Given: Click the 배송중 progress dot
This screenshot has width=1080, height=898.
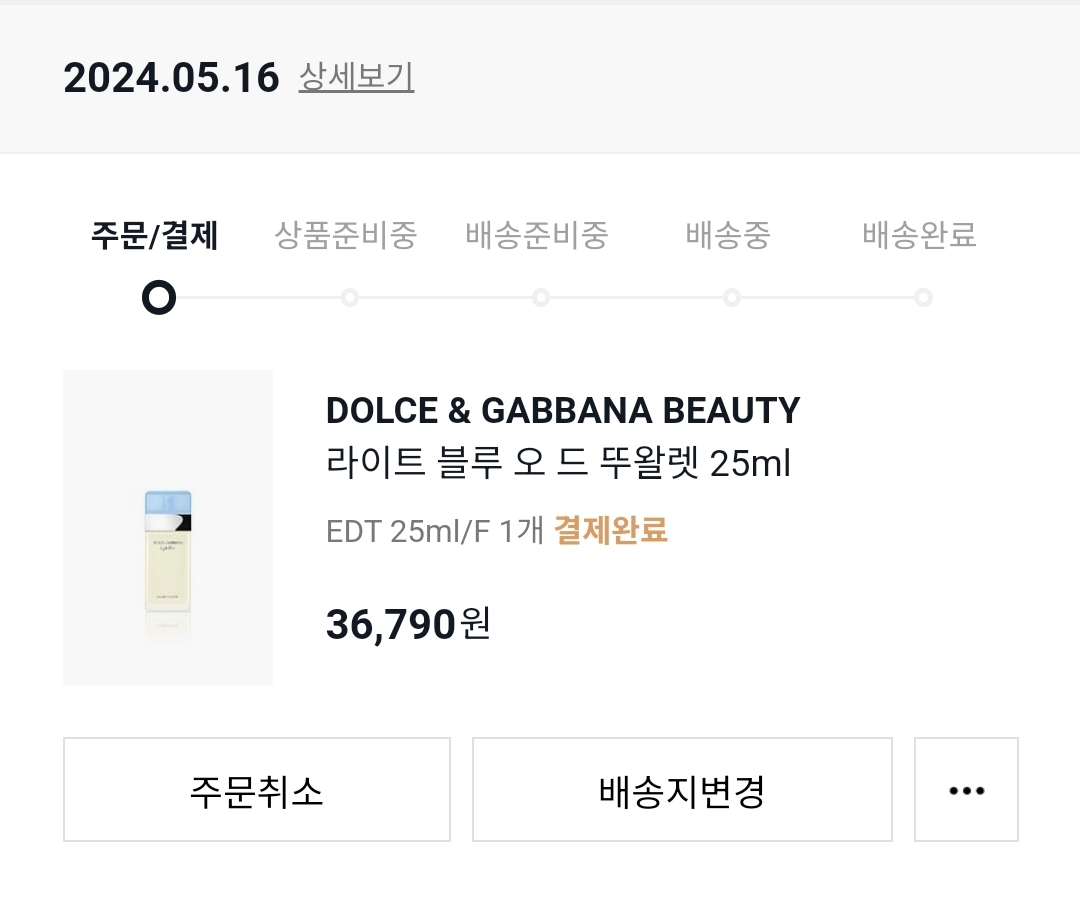Looking at the screenshot, I should pos(732,297).
